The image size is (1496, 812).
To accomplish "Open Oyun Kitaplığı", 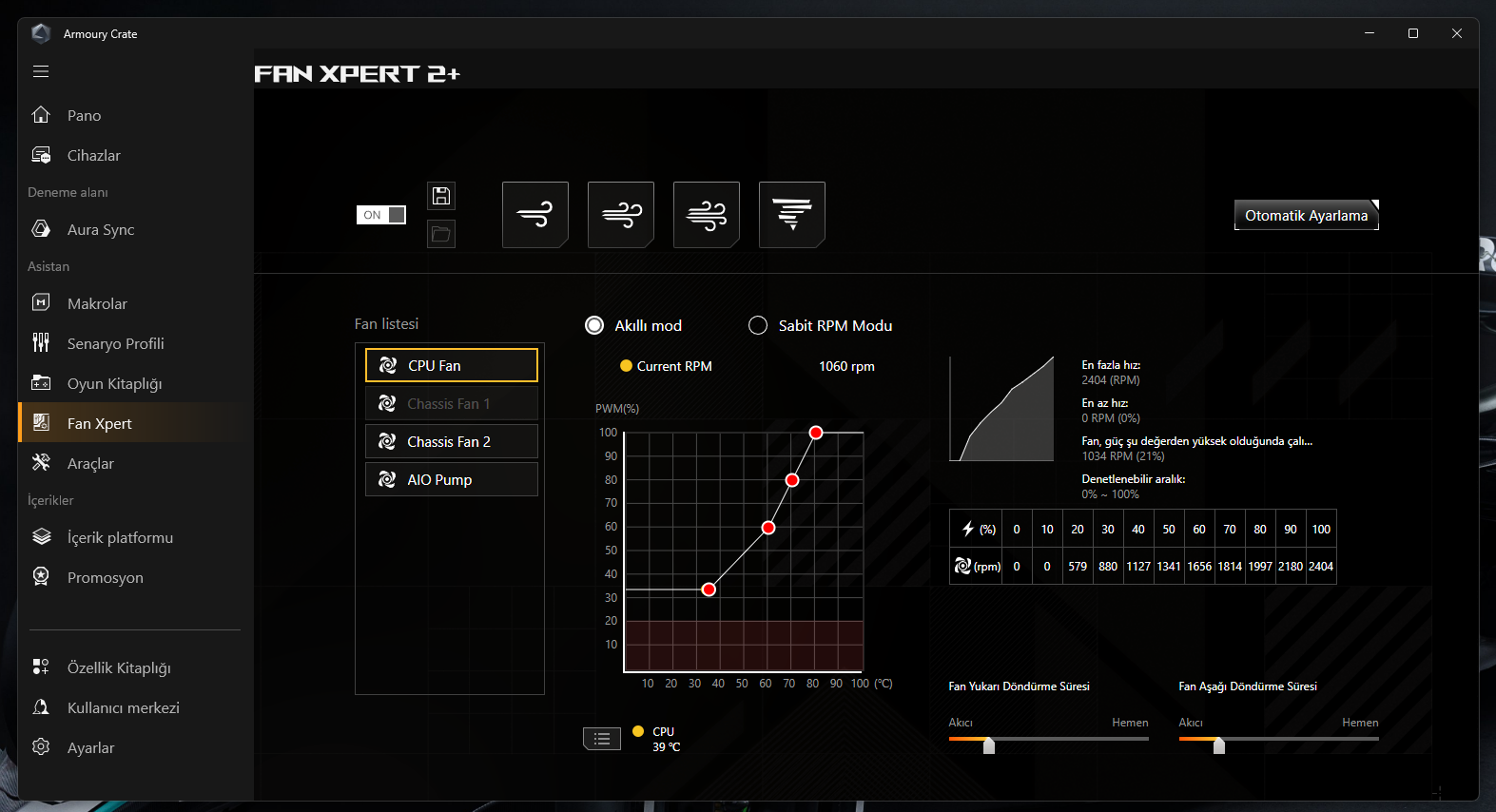I will [x=136, y=383].
